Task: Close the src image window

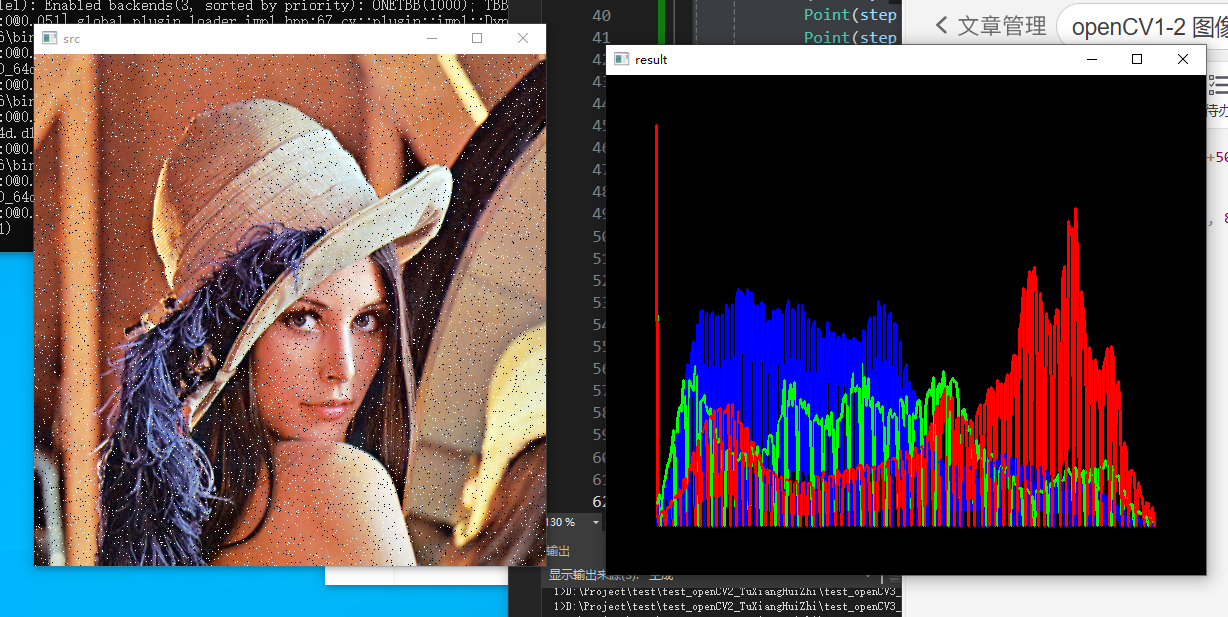Action: [x=523, y=38]
